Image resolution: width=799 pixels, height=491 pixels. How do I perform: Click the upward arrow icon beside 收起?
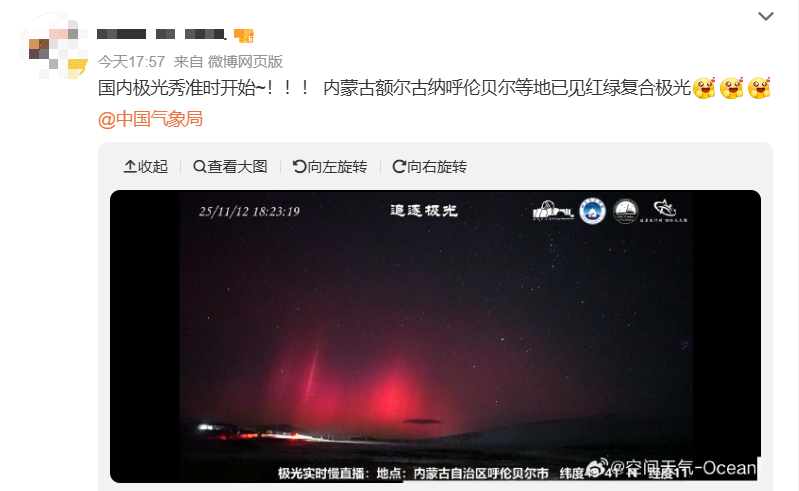(x=129, y=167)
